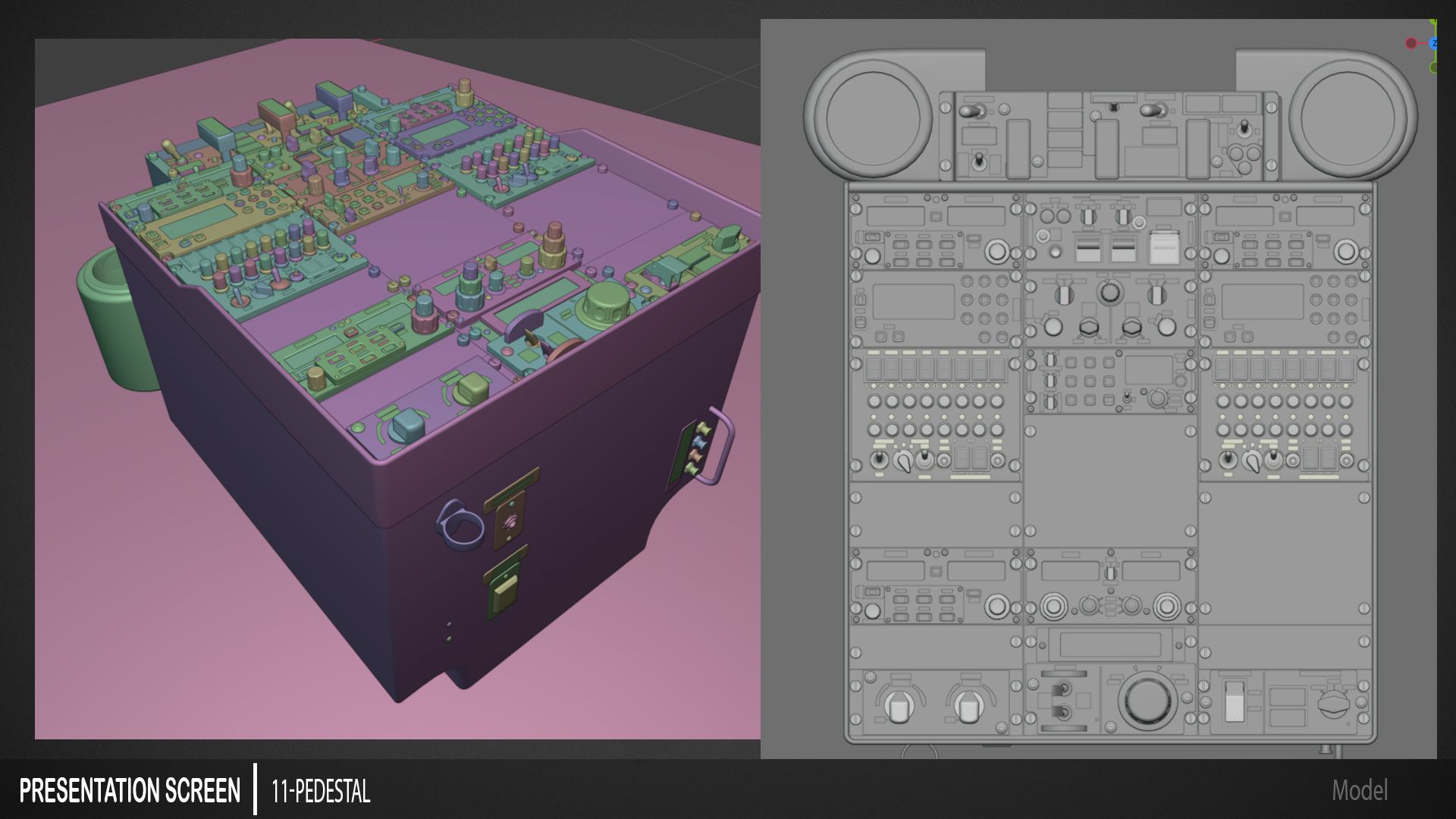Click the bright white button in top-center panel
This screenshot has width=1456, height=819.
[x=1163, y=247]
